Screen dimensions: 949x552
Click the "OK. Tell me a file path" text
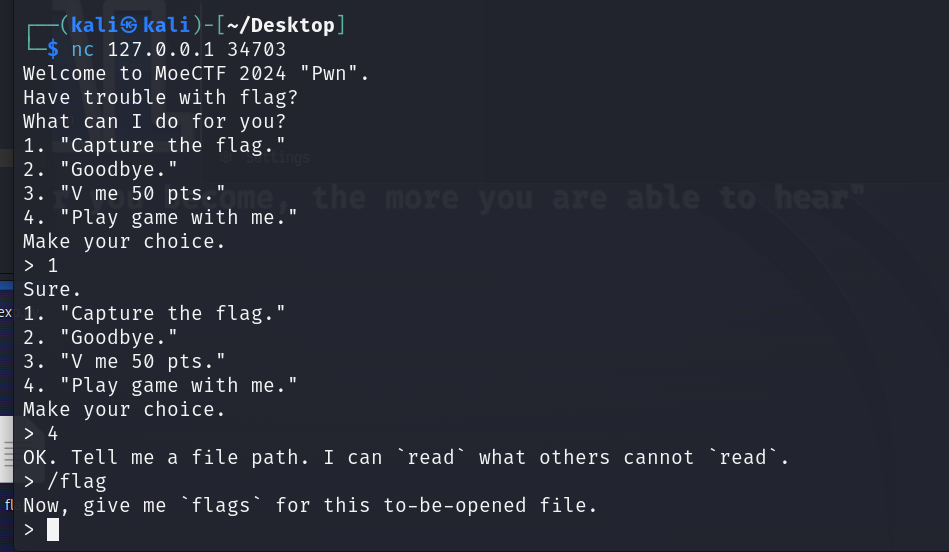click(202, 458)
